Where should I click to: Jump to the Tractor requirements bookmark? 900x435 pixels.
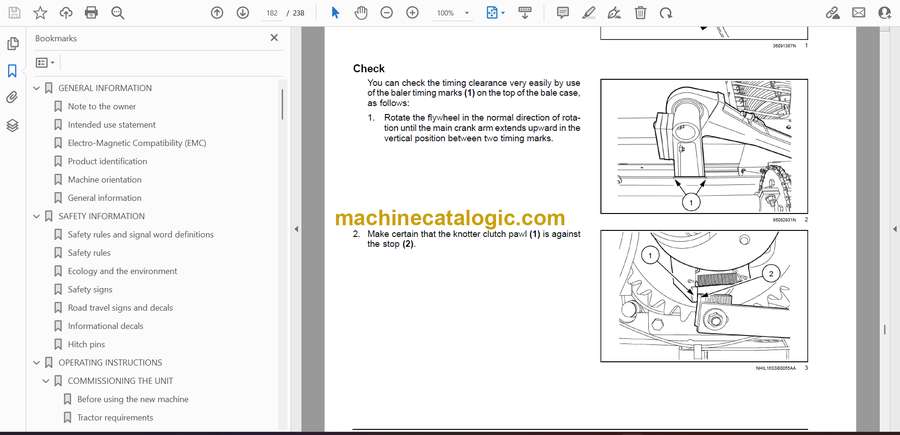tap(115, 417)
